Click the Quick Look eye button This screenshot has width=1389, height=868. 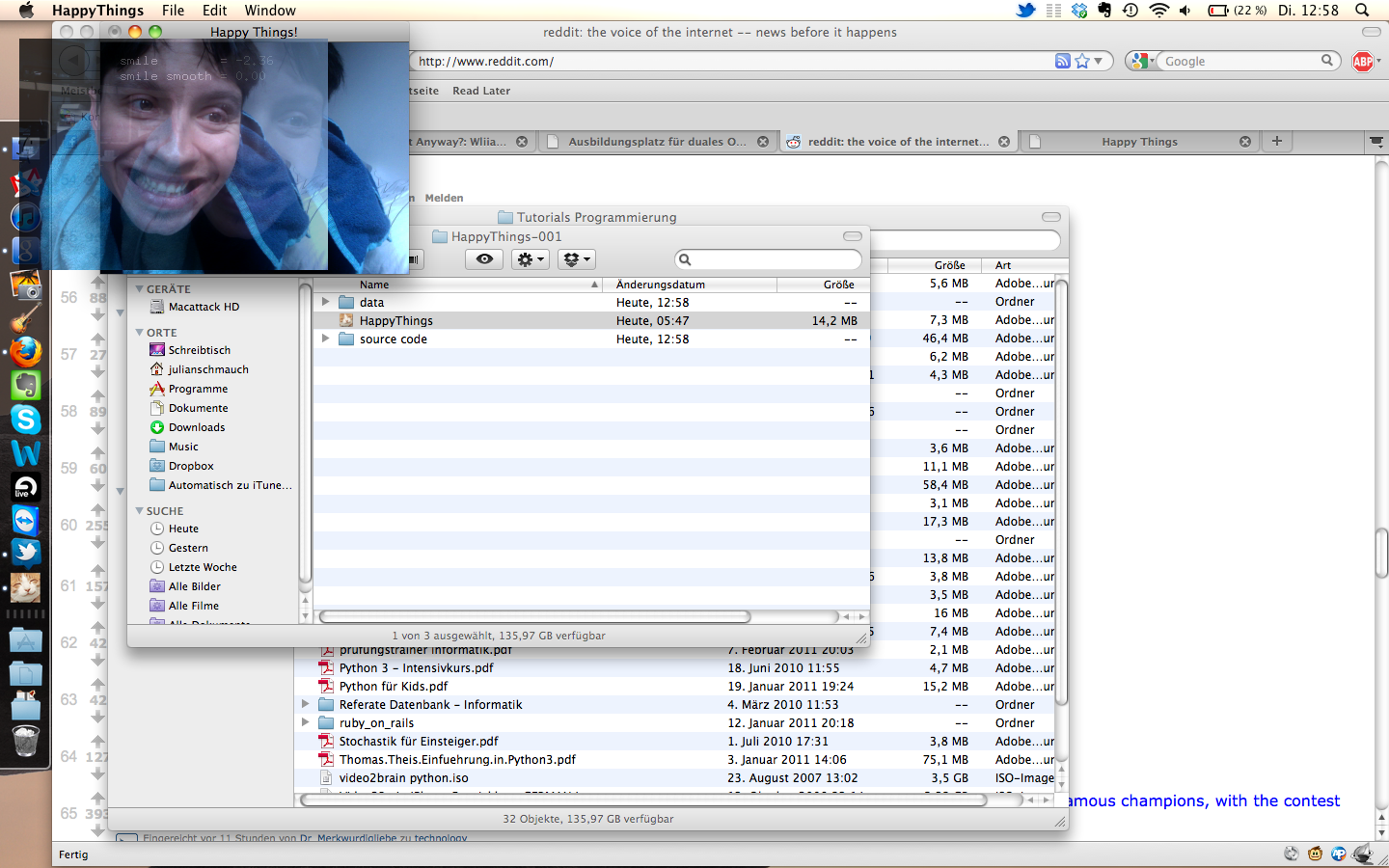click(484, 259)
